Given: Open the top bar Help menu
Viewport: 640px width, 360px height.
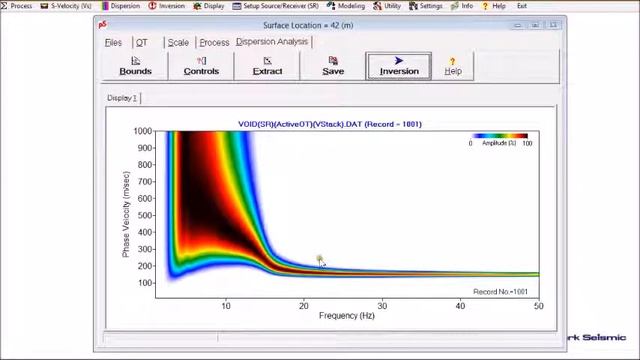Looking at the screenshot, I should click(494, 6).
